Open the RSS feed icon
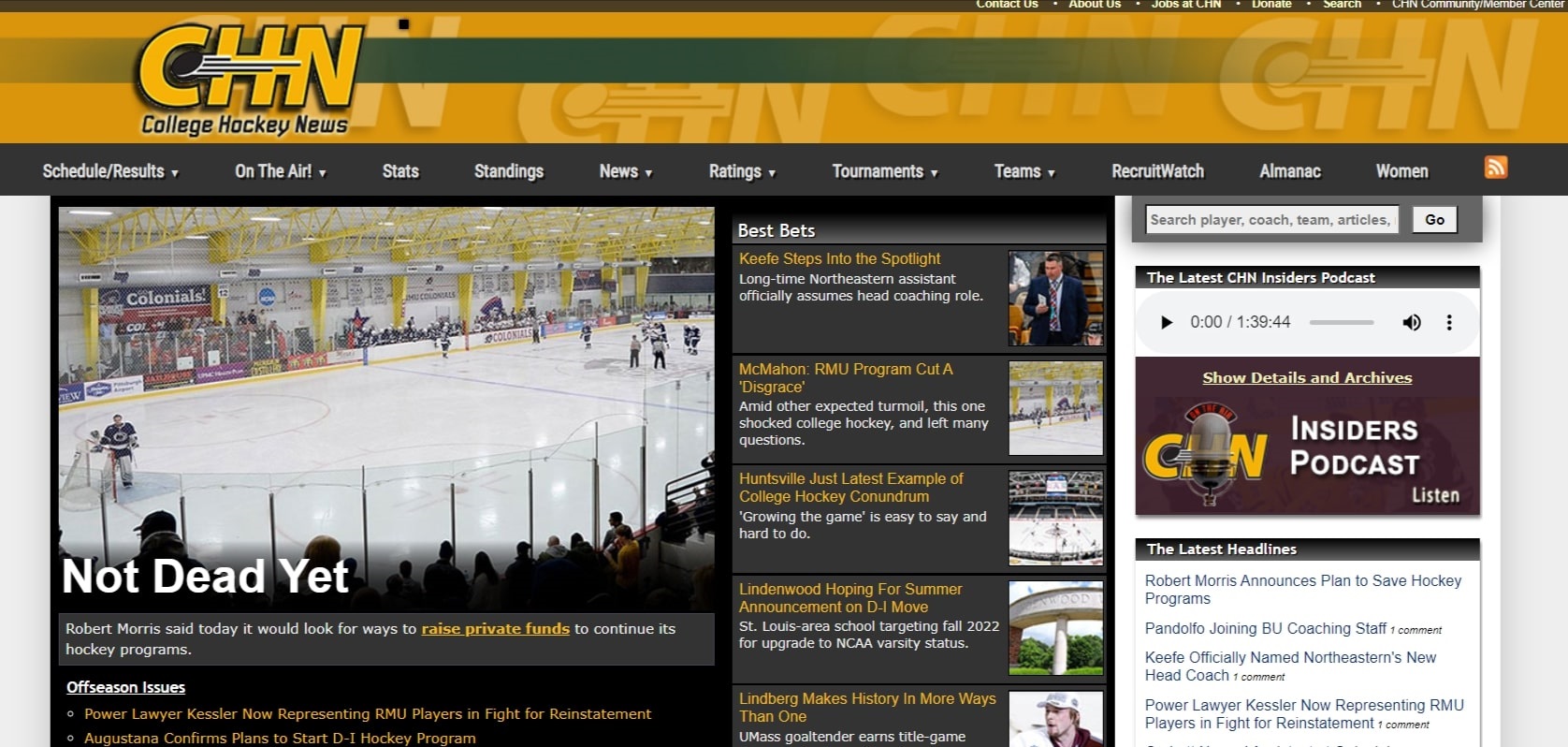Screen dimensions: 1568x747 (x=1495, y=168)
